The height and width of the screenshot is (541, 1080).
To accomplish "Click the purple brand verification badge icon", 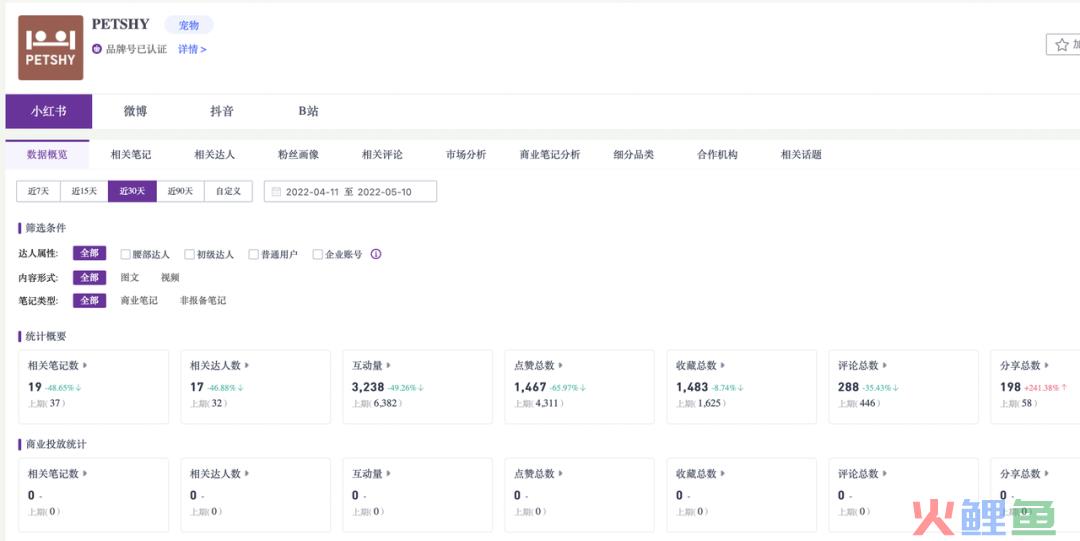I will coord(97,49).
